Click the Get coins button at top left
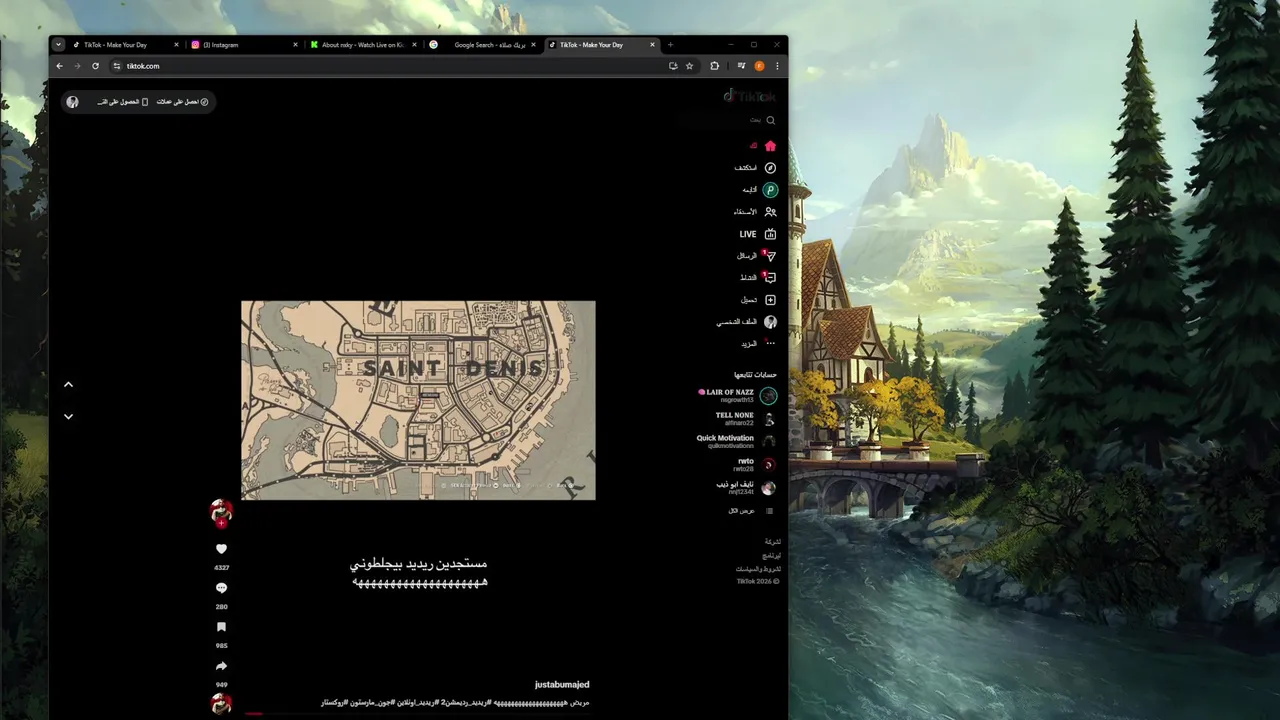 coord(182,102)
